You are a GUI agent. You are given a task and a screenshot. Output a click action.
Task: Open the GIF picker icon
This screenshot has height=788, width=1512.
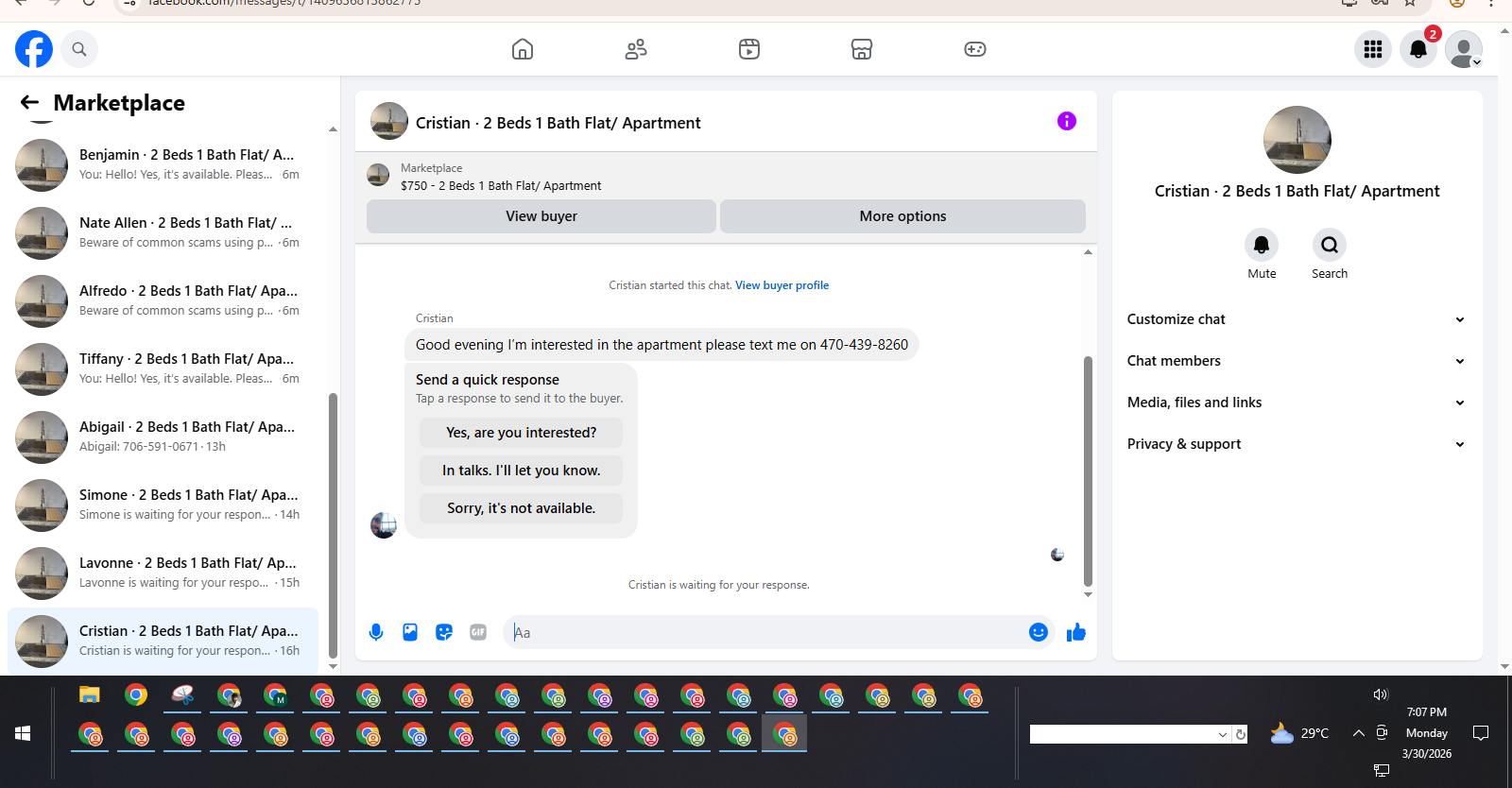pos(478,632)
